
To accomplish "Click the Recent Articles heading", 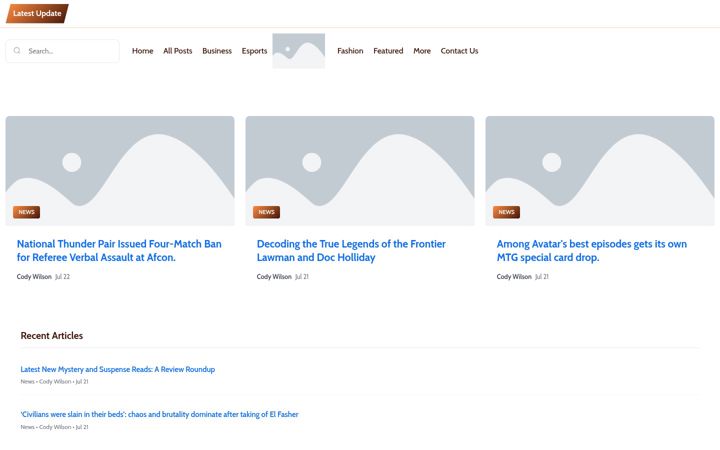I will (x=52, y=336).
